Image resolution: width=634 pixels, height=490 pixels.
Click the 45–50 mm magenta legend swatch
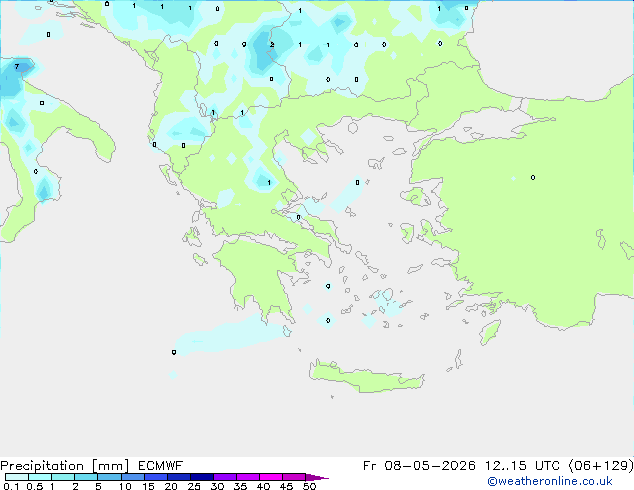click(x=294, y=477)
